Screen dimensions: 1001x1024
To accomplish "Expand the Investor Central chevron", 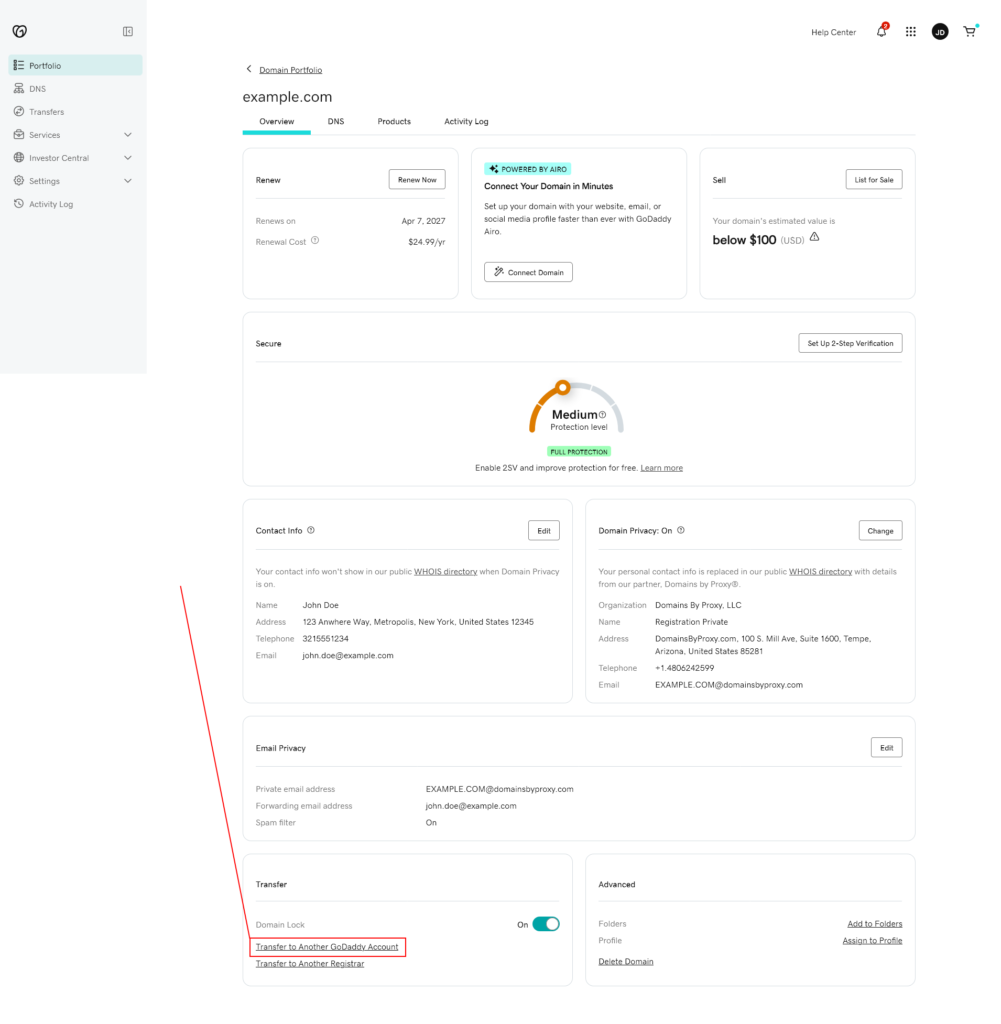I will point(128,157).
